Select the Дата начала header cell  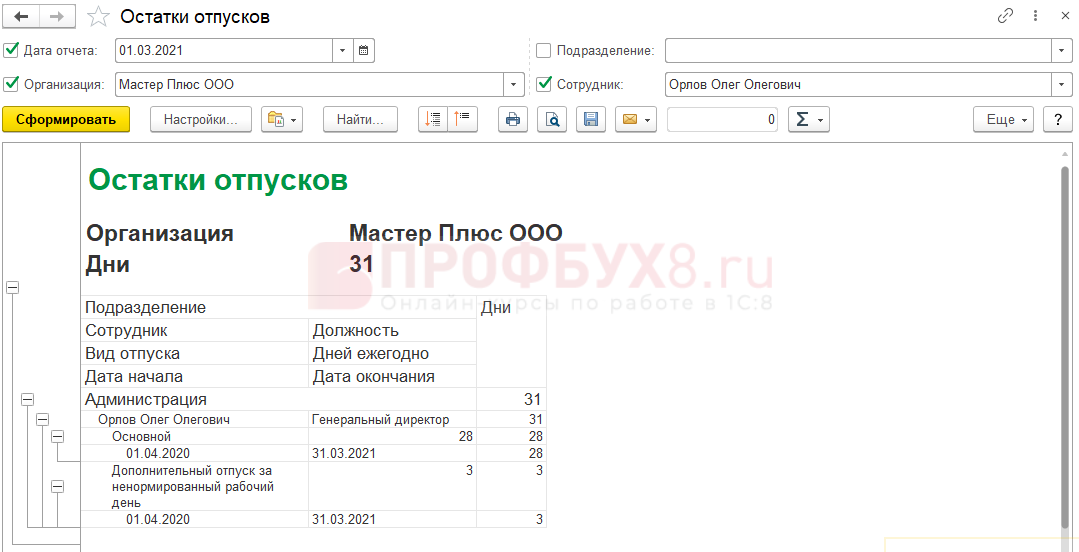tap(195, 376)
